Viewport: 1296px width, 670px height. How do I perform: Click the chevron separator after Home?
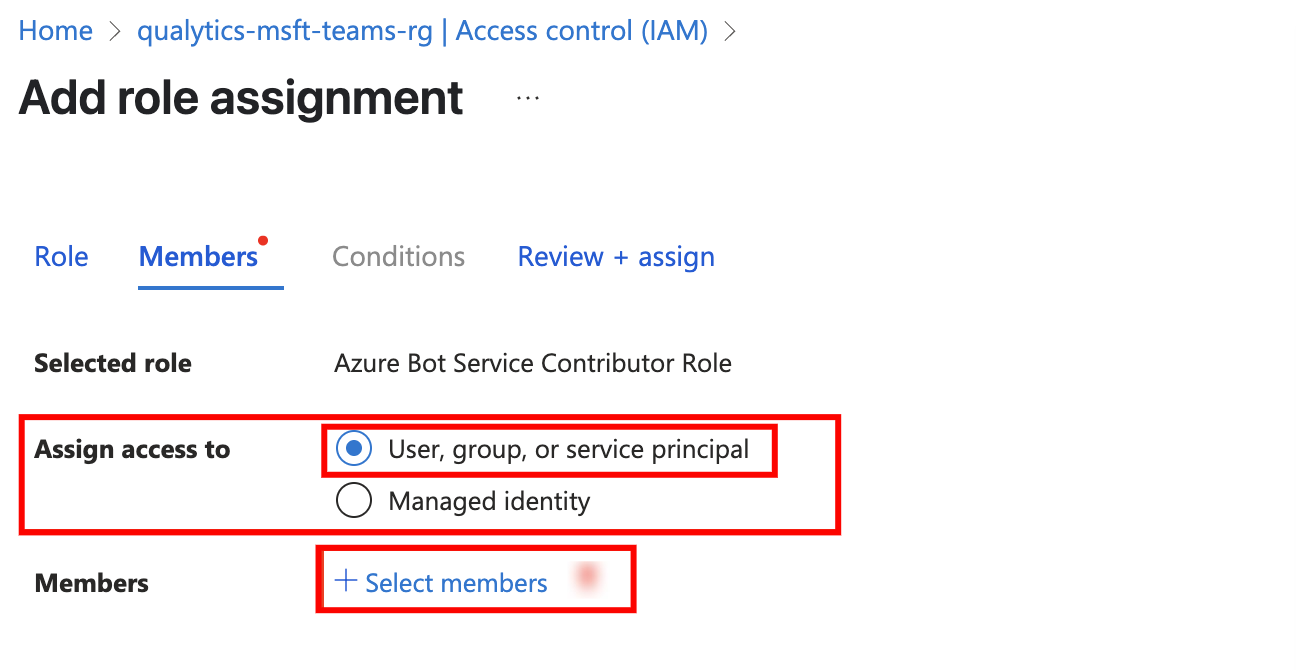(113, 31)
